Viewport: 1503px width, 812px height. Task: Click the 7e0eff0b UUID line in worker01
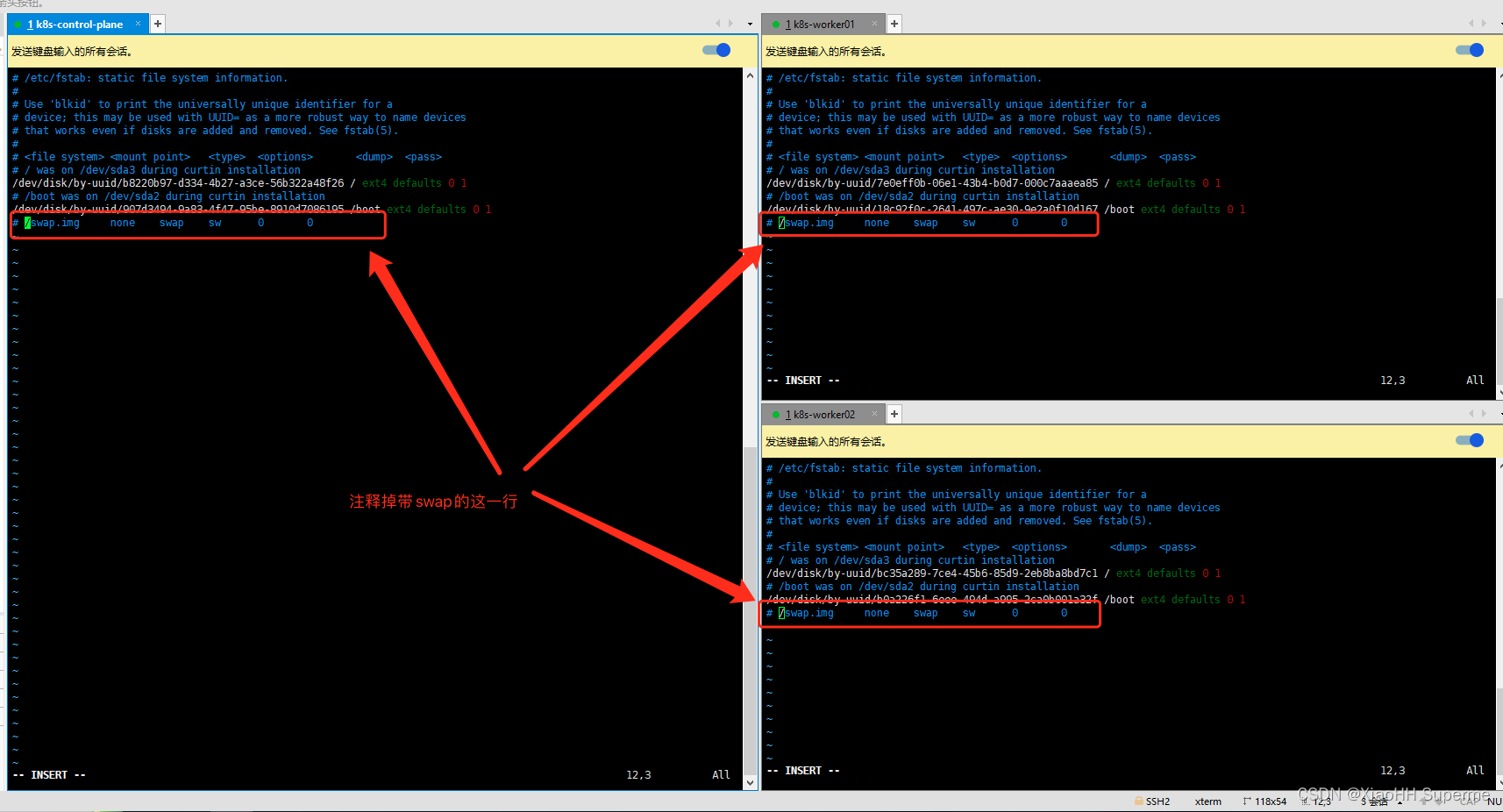994,183
